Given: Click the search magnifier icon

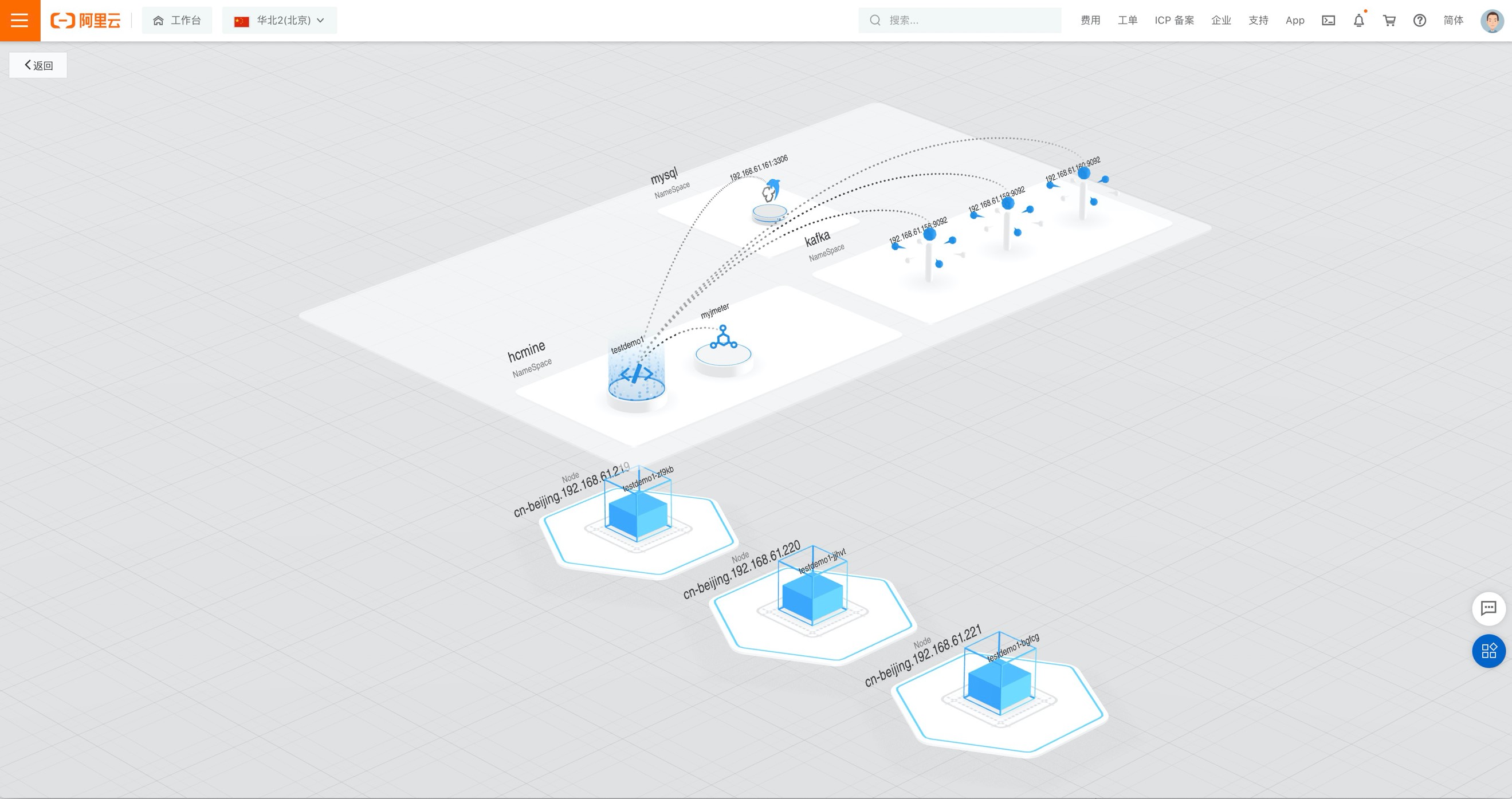Looking at the screenshot, I should (x=875, y=21).
